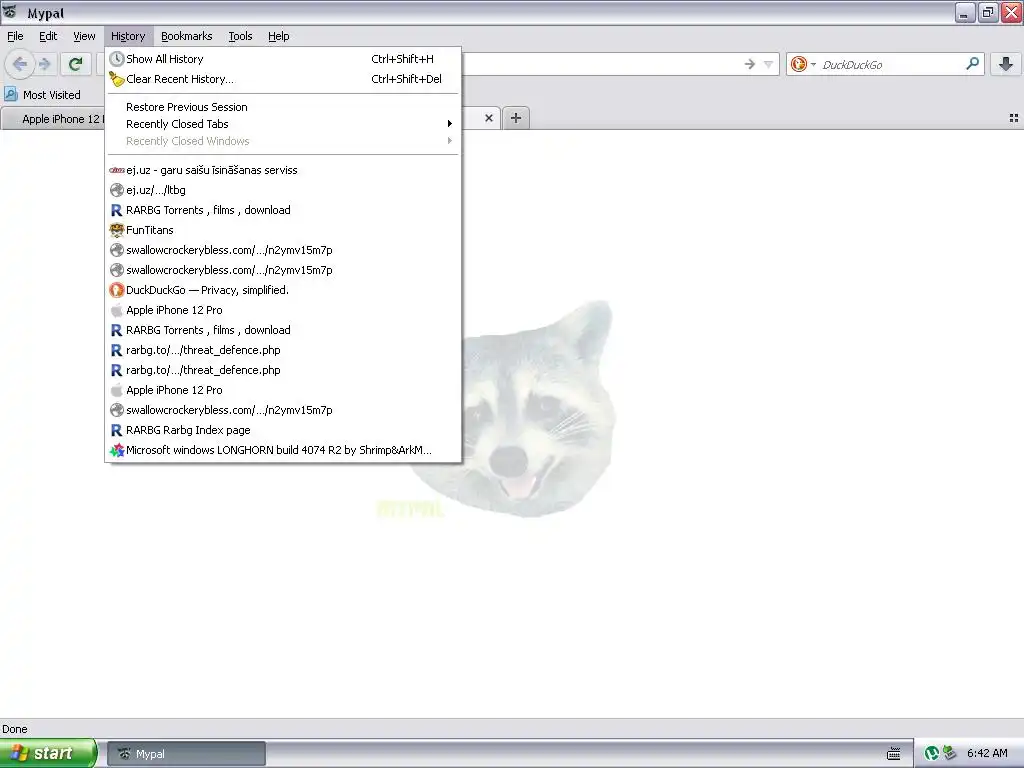Choose Show All History

(x=283, y=59)
